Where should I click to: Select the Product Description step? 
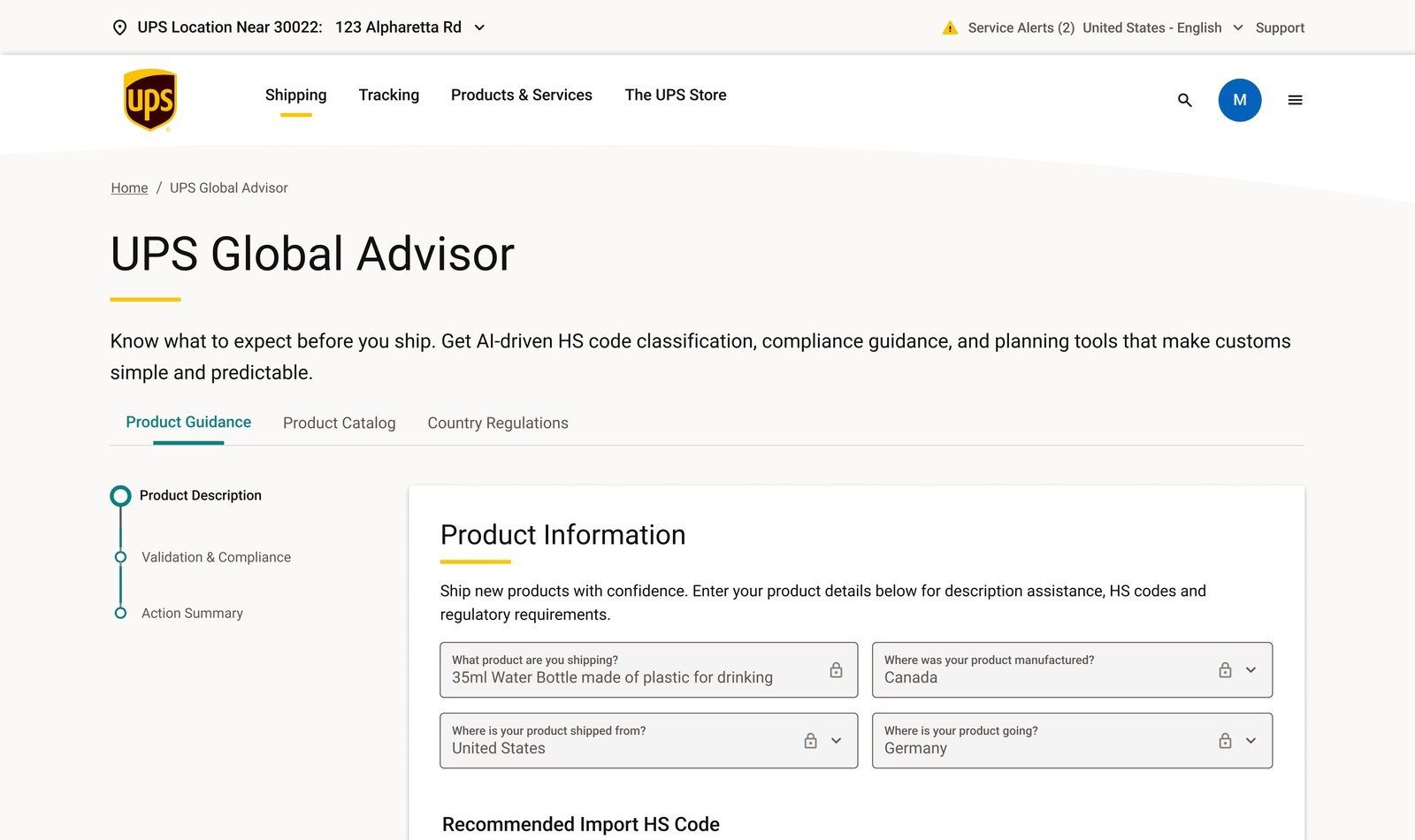coord(200,495)
